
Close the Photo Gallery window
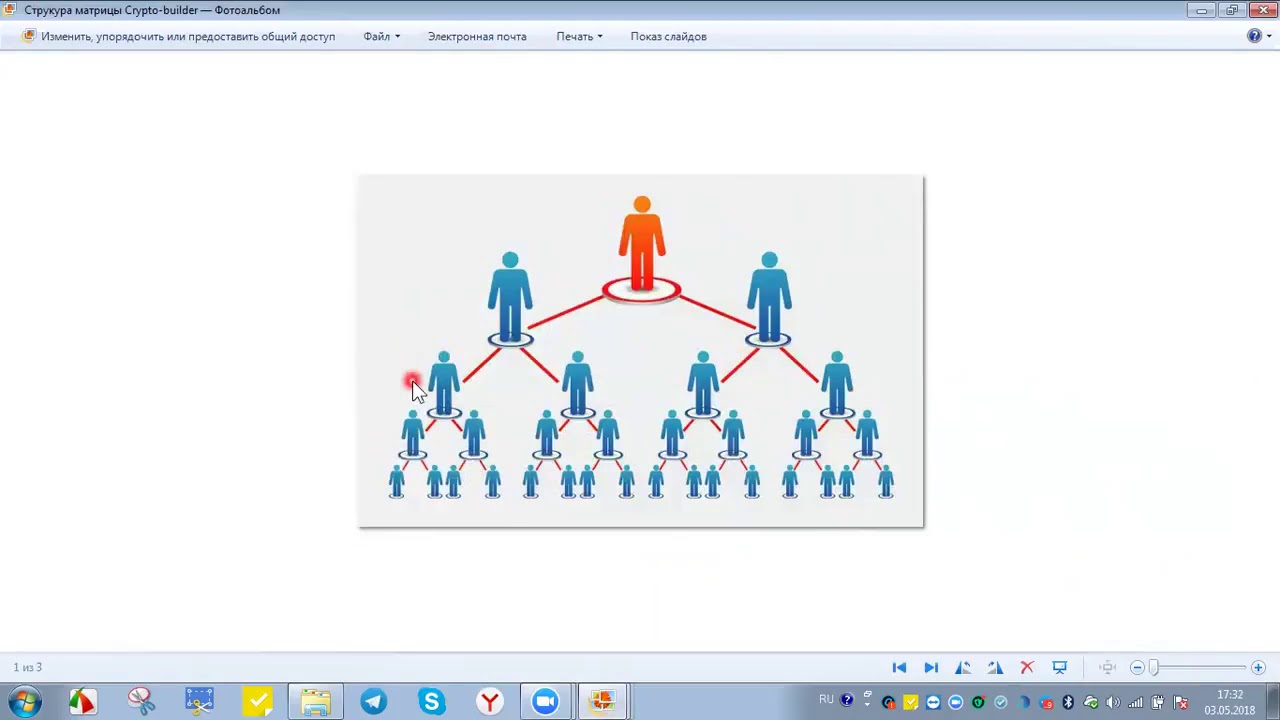[x=1263, y=10]
